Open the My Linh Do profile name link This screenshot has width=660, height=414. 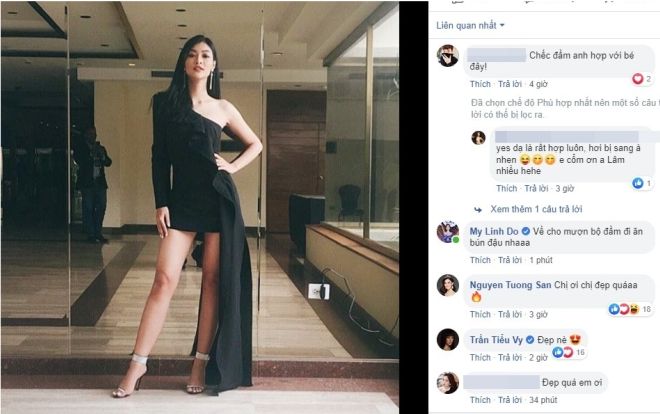tap(494, 231)
